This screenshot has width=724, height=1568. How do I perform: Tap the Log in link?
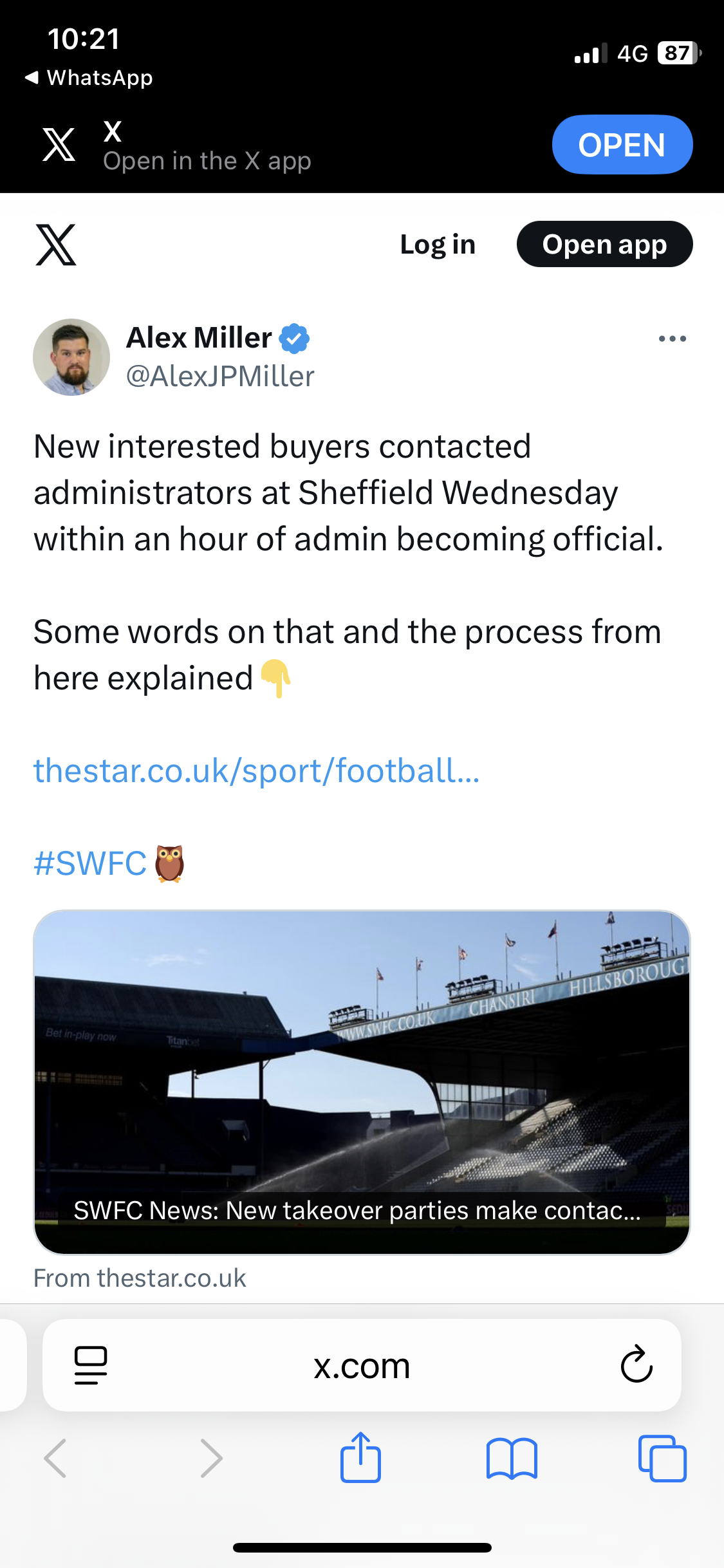pyautogui.click(x=438, y=245)
